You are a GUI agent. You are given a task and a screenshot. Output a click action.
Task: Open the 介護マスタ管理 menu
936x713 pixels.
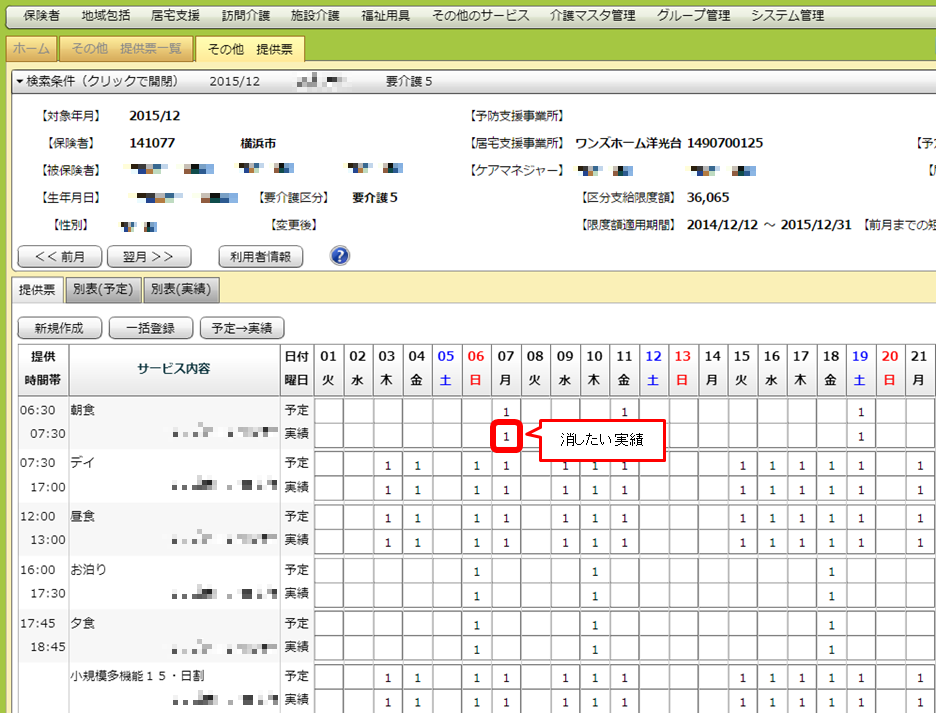[592, 15]
